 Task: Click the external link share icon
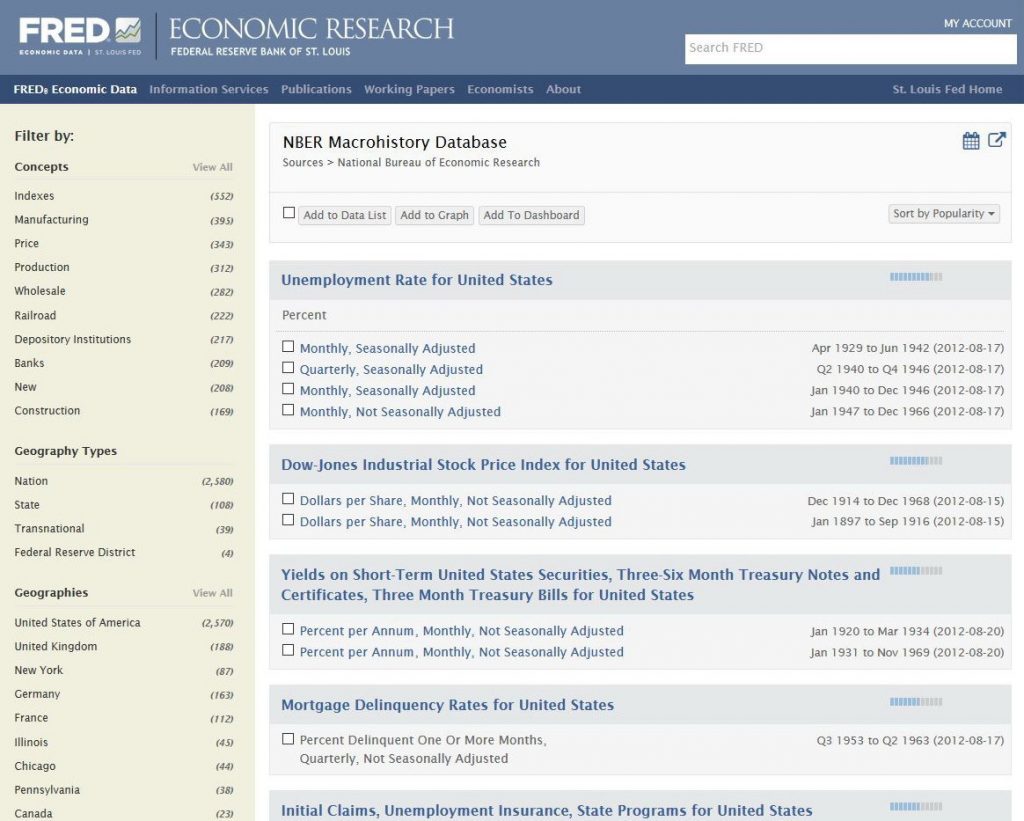pyautogui.click(x=997, y=140)
